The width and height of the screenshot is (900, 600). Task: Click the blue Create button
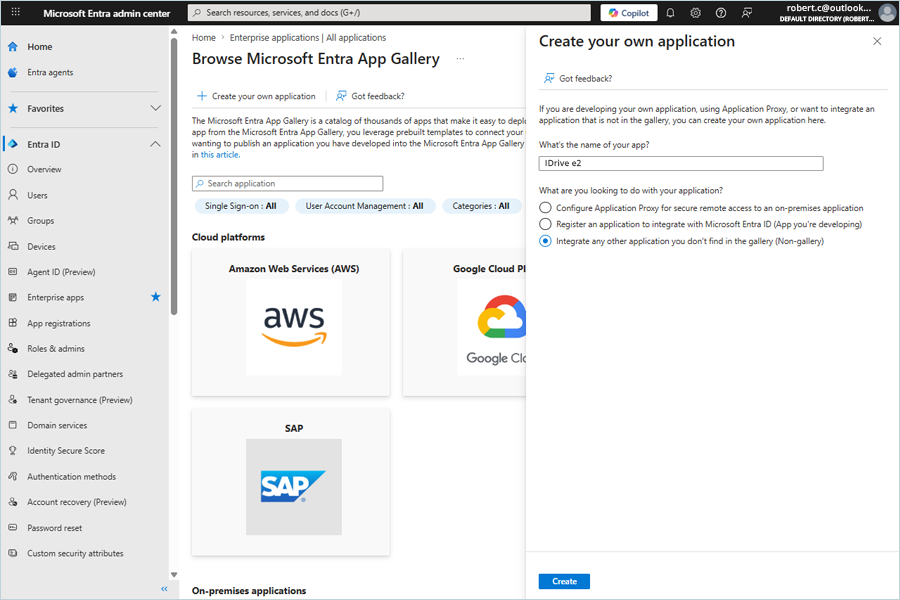564,582
